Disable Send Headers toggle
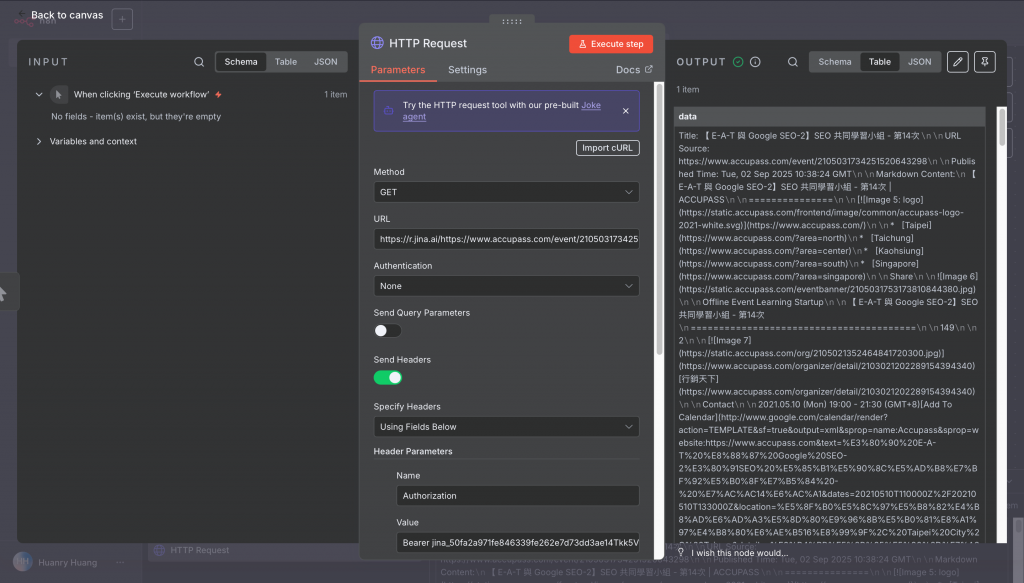Viewport: 1024px width, 583px height. (x=387, y=377)
